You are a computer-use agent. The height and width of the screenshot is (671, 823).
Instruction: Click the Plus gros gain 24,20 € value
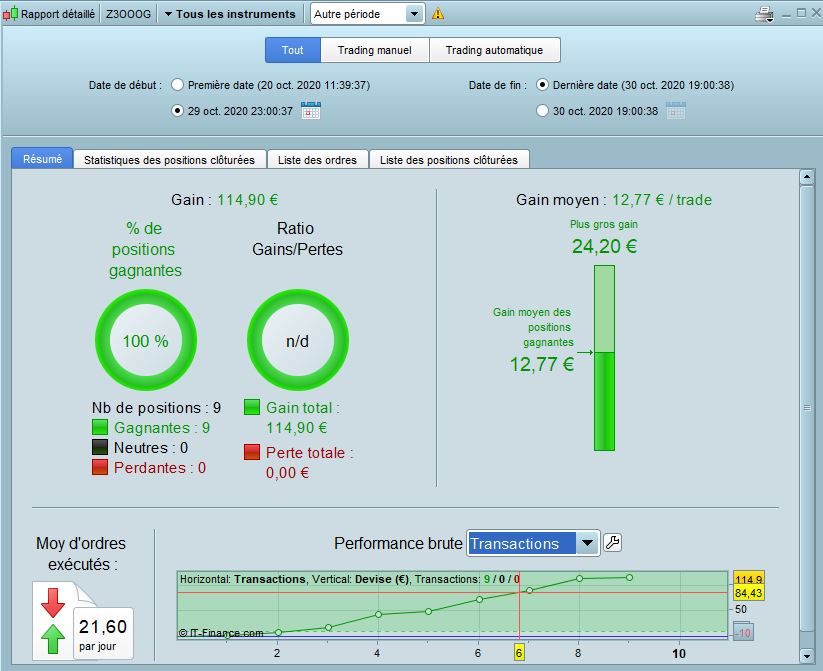point(604,246)
